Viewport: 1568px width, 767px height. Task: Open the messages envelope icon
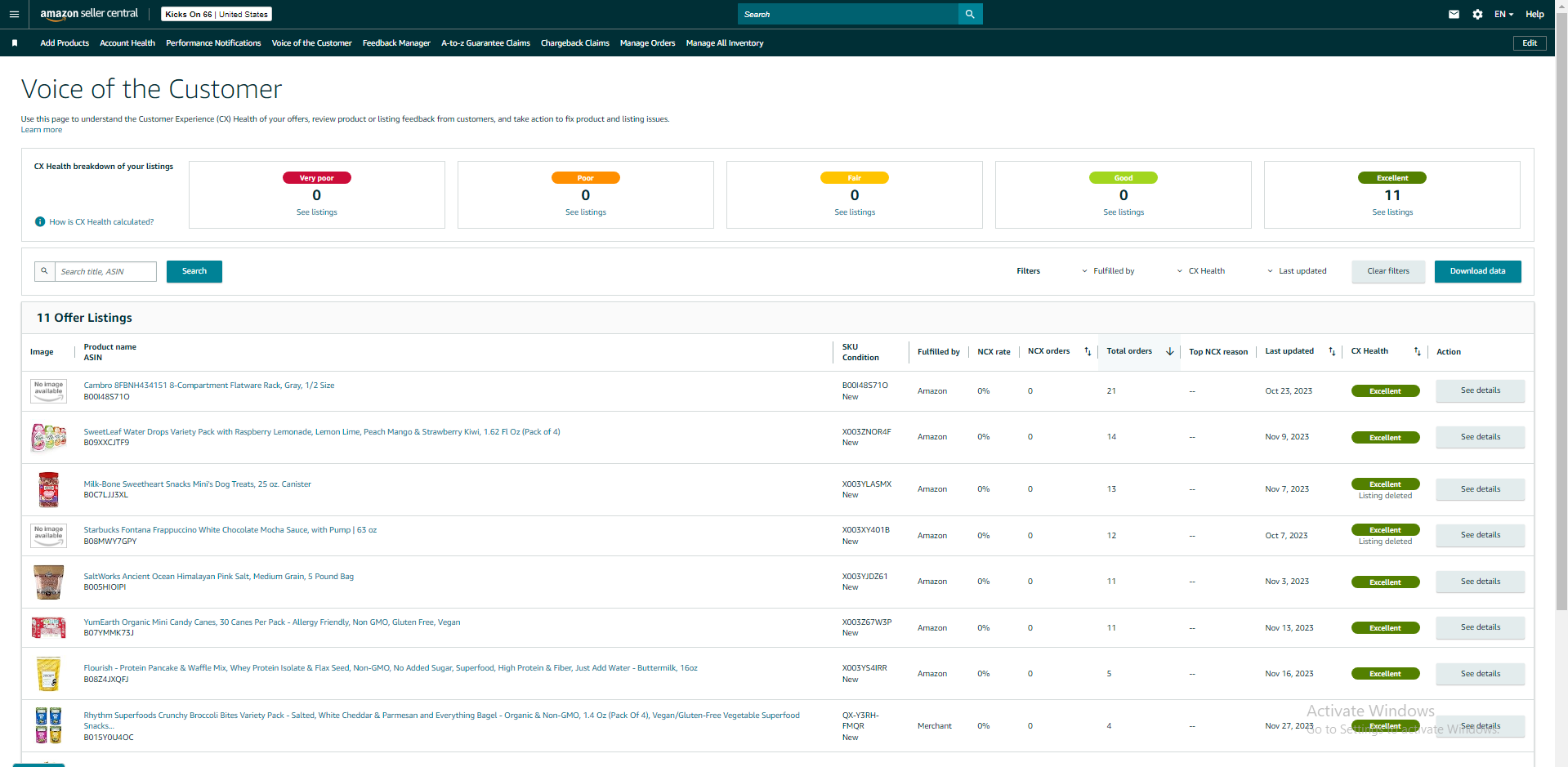[1454, 14]
